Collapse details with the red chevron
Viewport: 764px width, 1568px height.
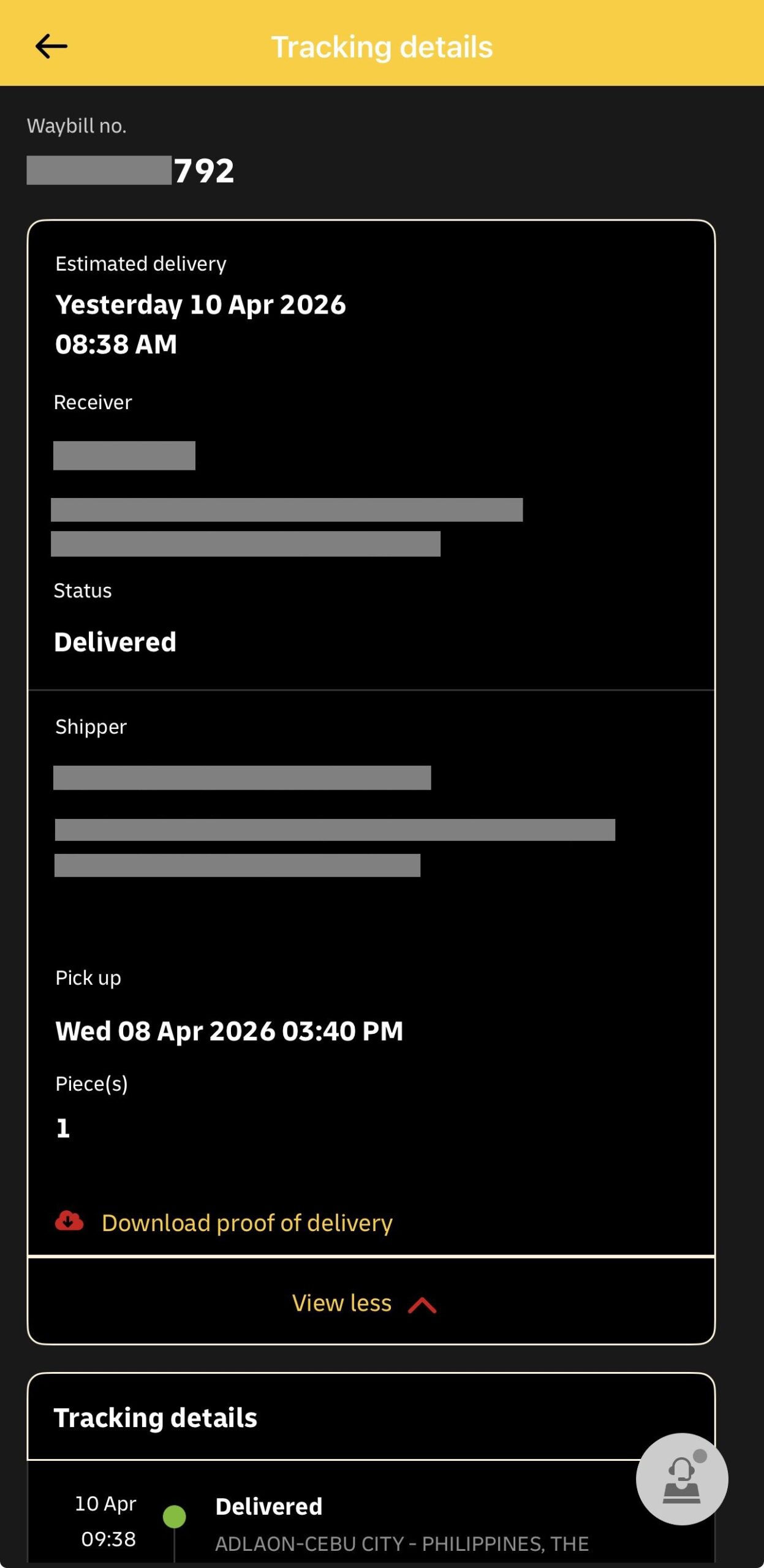point(422,1305)
